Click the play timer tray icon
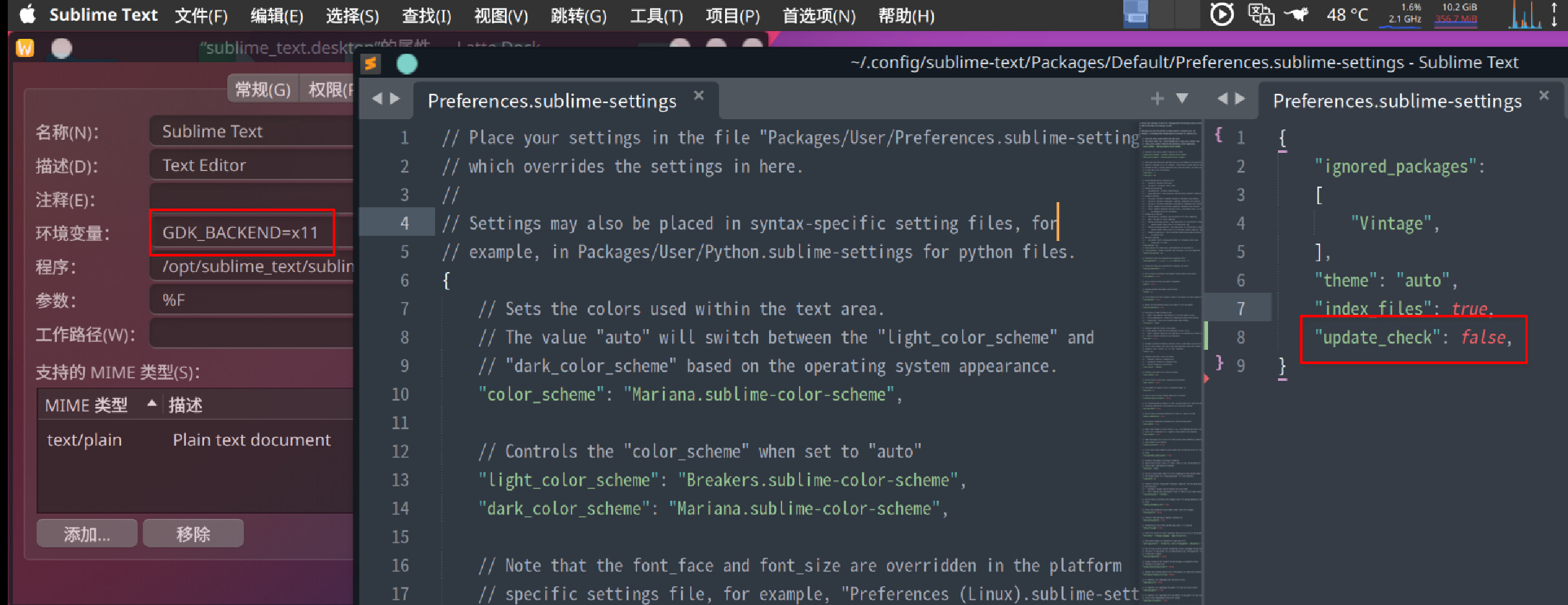 coord(1222,14)
